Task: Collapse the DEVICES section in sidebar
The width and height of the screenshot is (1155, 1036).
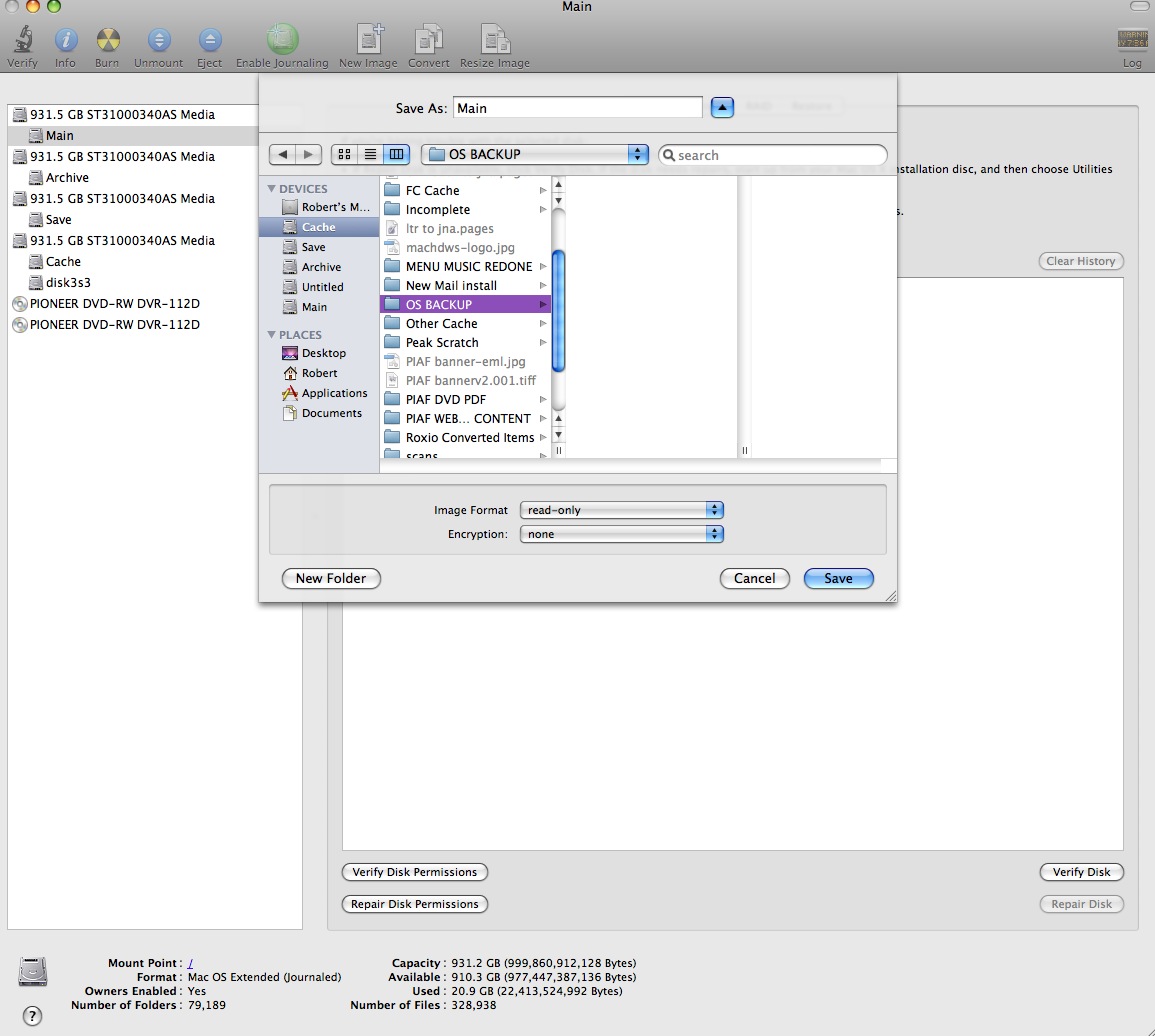Action: point(271,189)
